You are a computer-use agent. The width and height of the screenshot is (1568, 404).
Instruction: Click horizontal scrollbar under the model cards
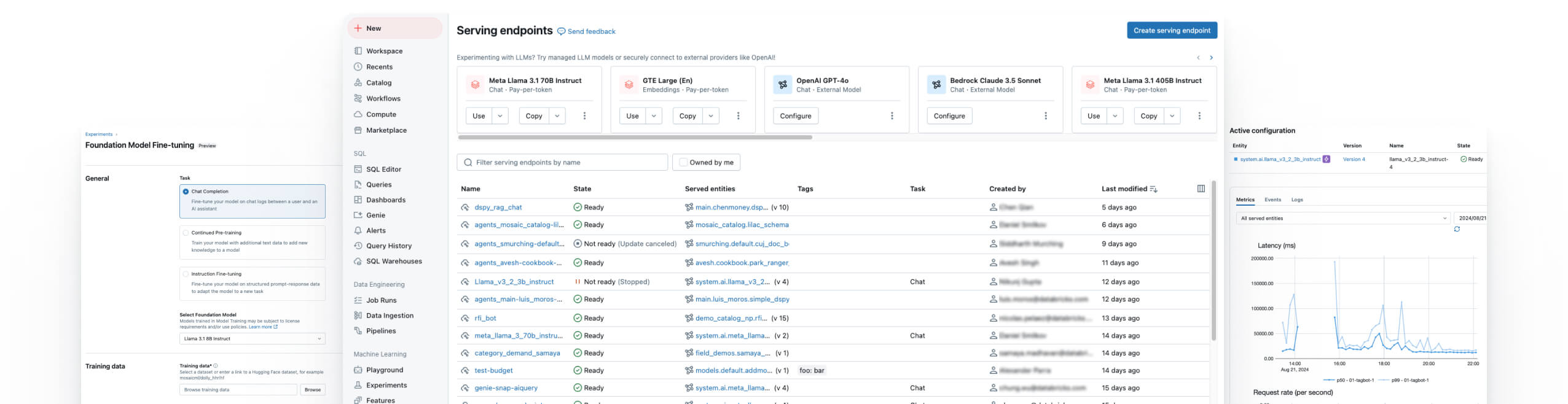[x=635, y=138]
